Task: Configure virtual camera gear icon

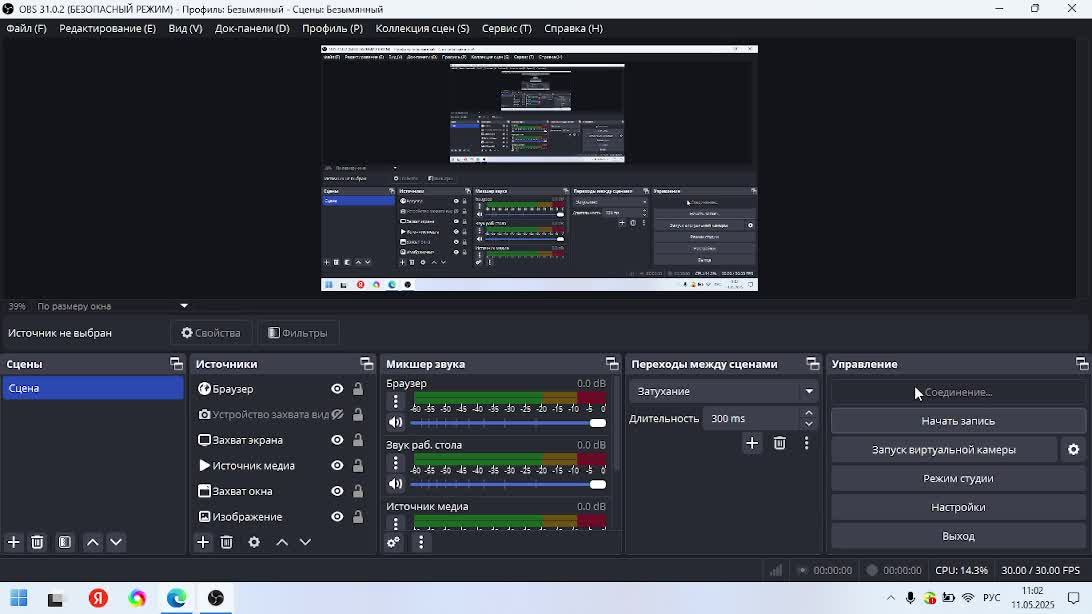Action: [x=1073, y=450]
